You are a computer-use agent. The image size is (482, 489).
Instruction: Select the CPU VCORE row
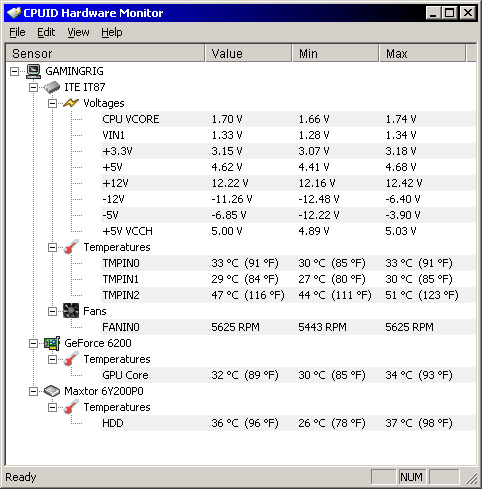click(288, 119)
